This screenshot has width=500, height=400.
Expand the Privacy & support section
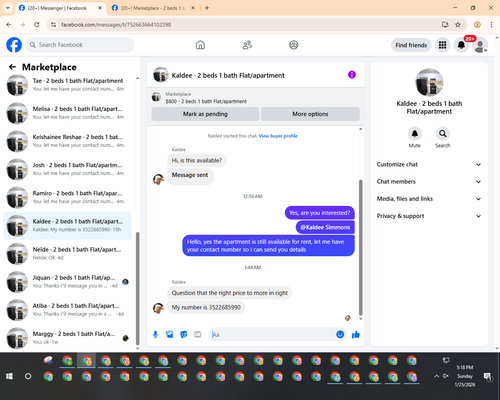pyautogui.click(x=429, y=216)
